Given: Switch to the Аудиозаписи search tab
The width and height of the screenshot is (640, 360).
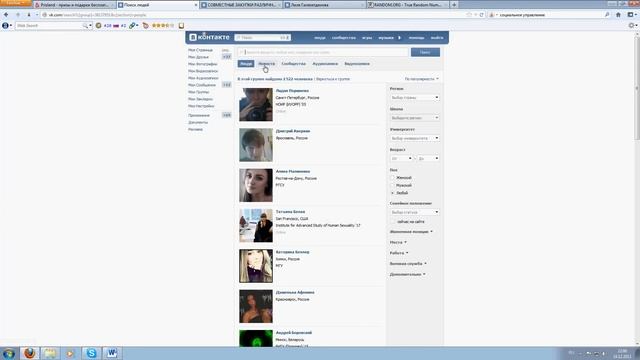Looking at the screenshot, I should (325, 64).
